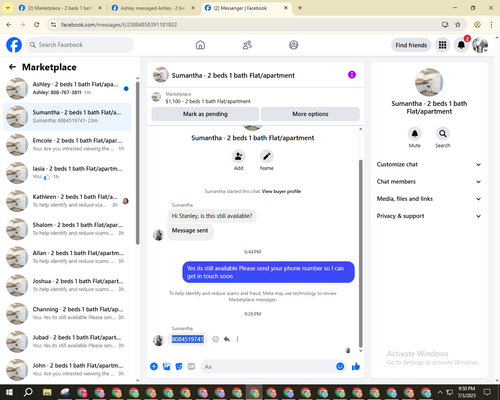Click Find friends button

click(411, 45)
